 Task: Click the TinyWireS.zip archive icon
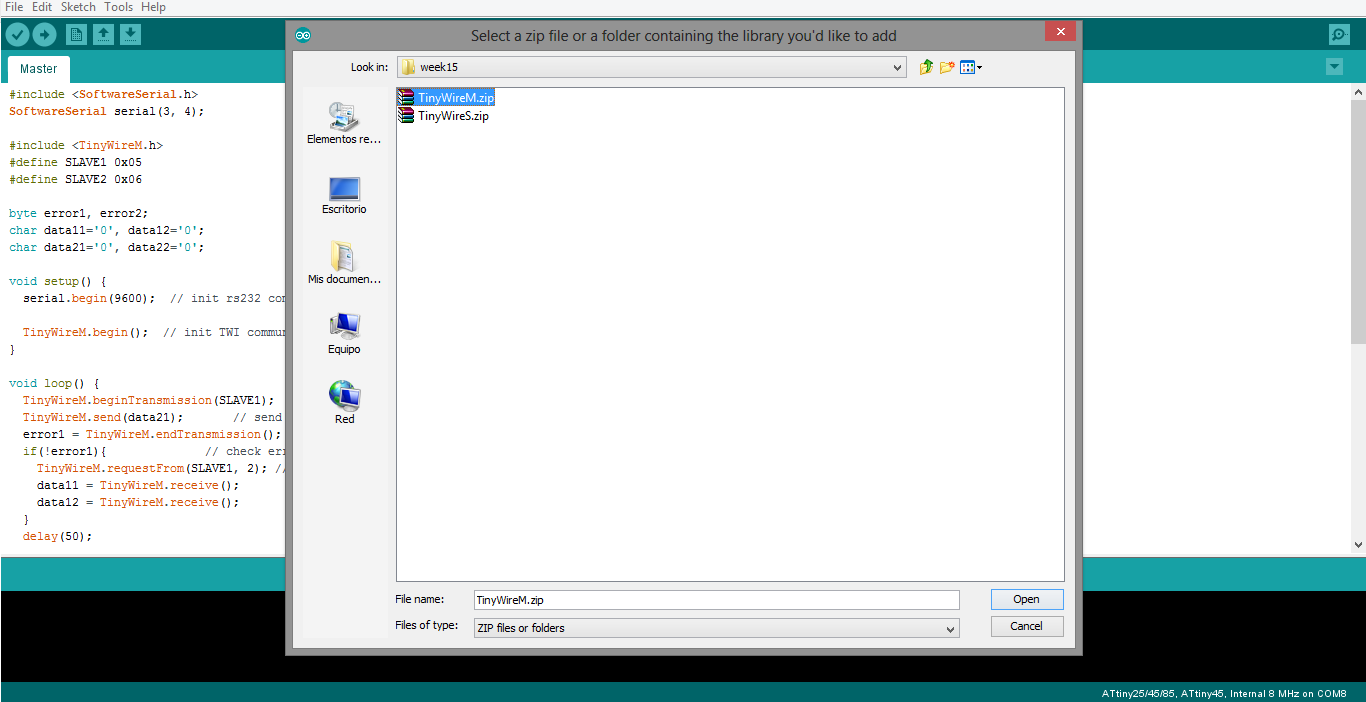(x=406, y=115)
